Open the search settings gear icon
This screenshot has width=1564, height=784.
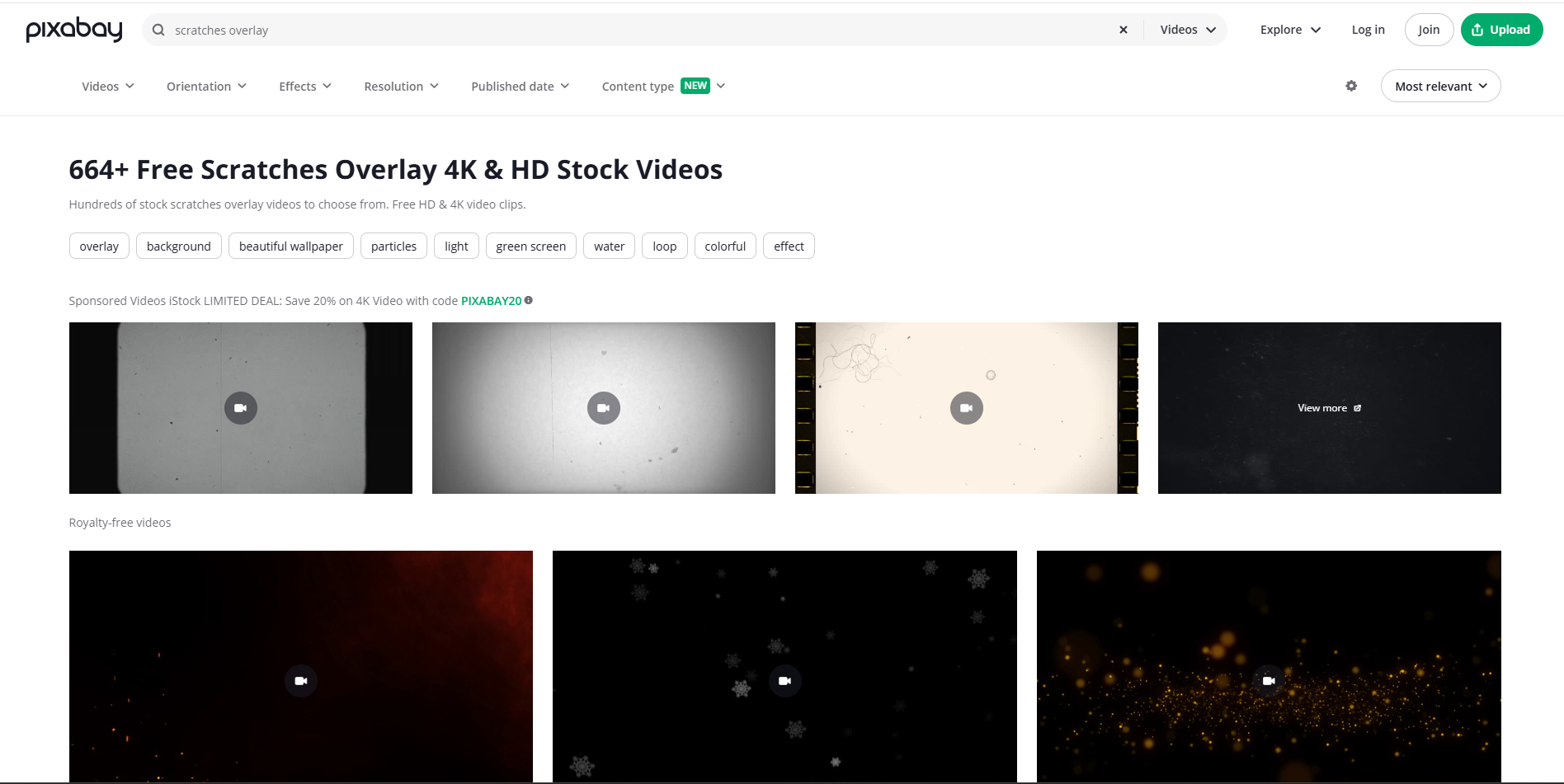(1351, 86)
